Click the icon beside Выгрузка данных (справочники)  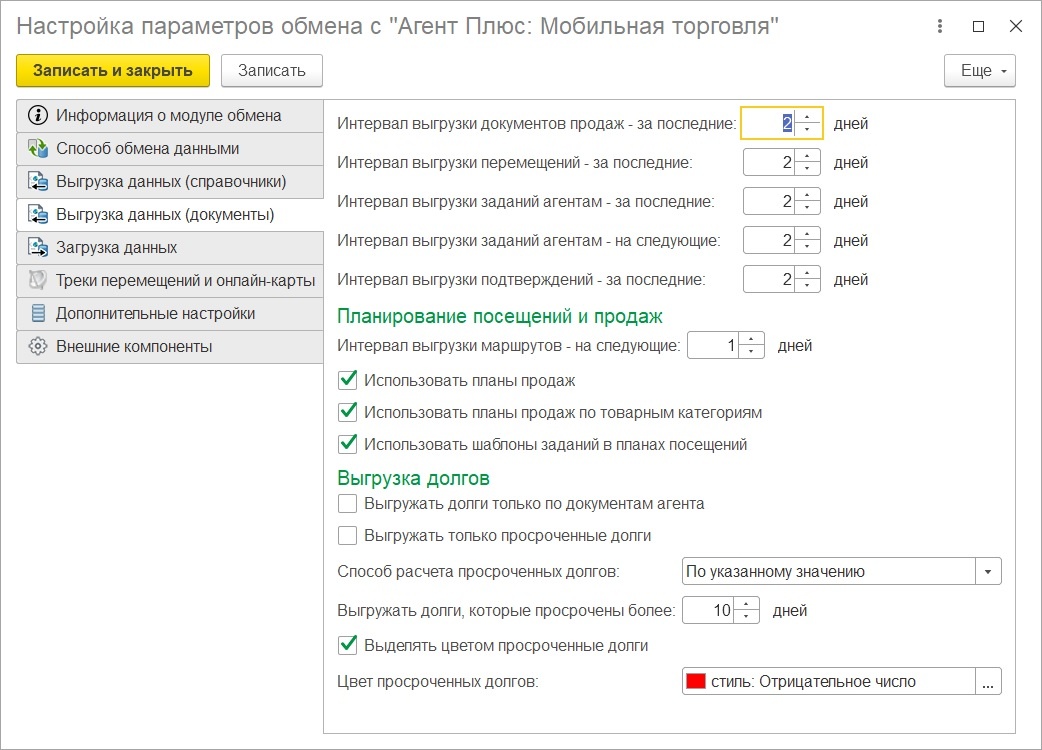point(38,181)
